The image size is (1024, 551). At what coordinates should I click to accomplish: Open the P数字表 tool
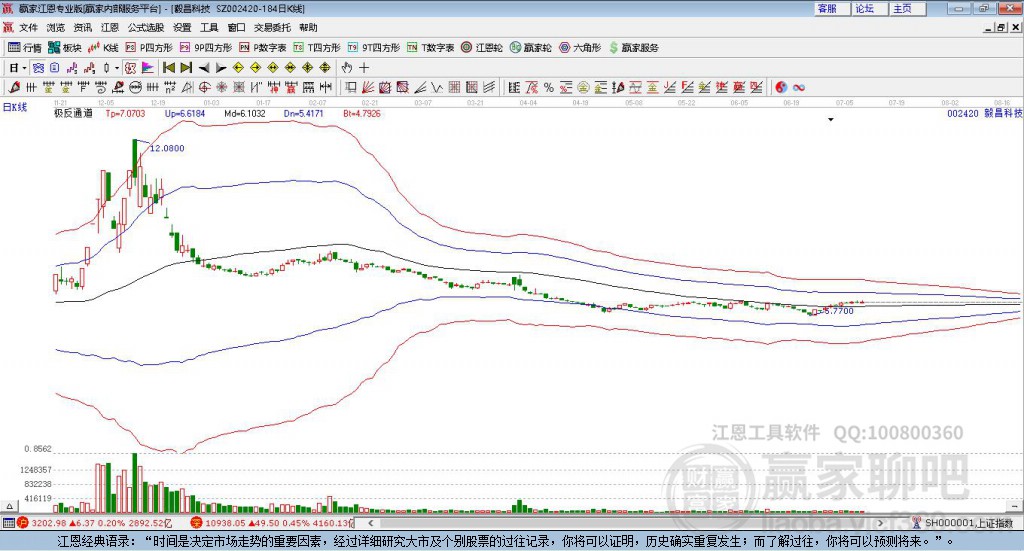click(x=263, y=48)
